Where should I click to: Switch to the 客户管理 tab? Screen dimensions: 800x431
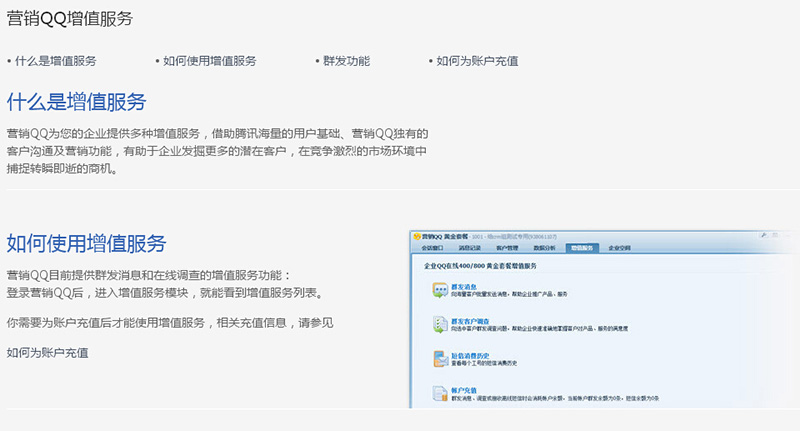click(x=507, y=248)
